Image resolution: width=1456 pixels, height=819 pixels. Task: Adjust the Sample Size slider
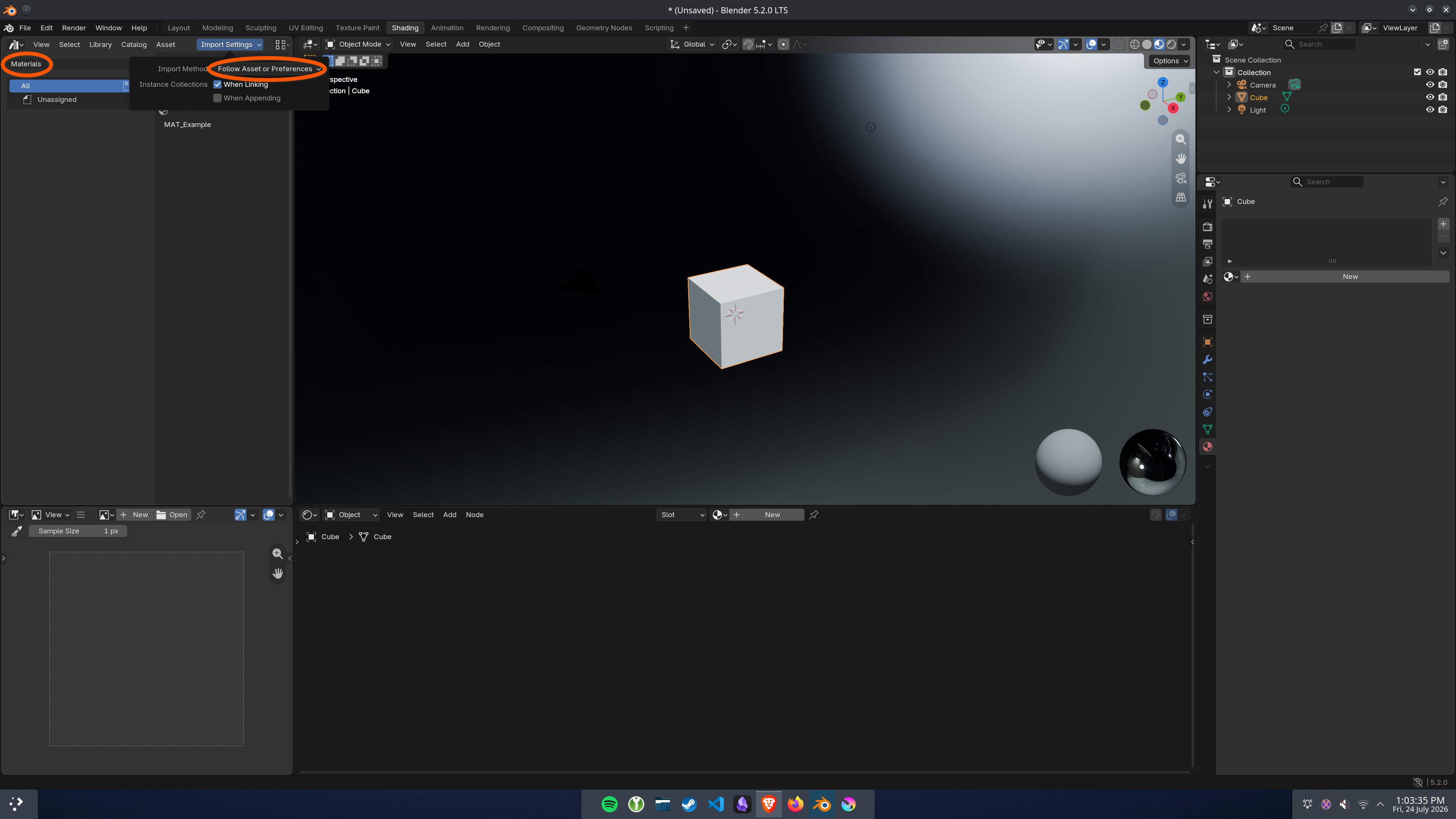coord(78,531)
